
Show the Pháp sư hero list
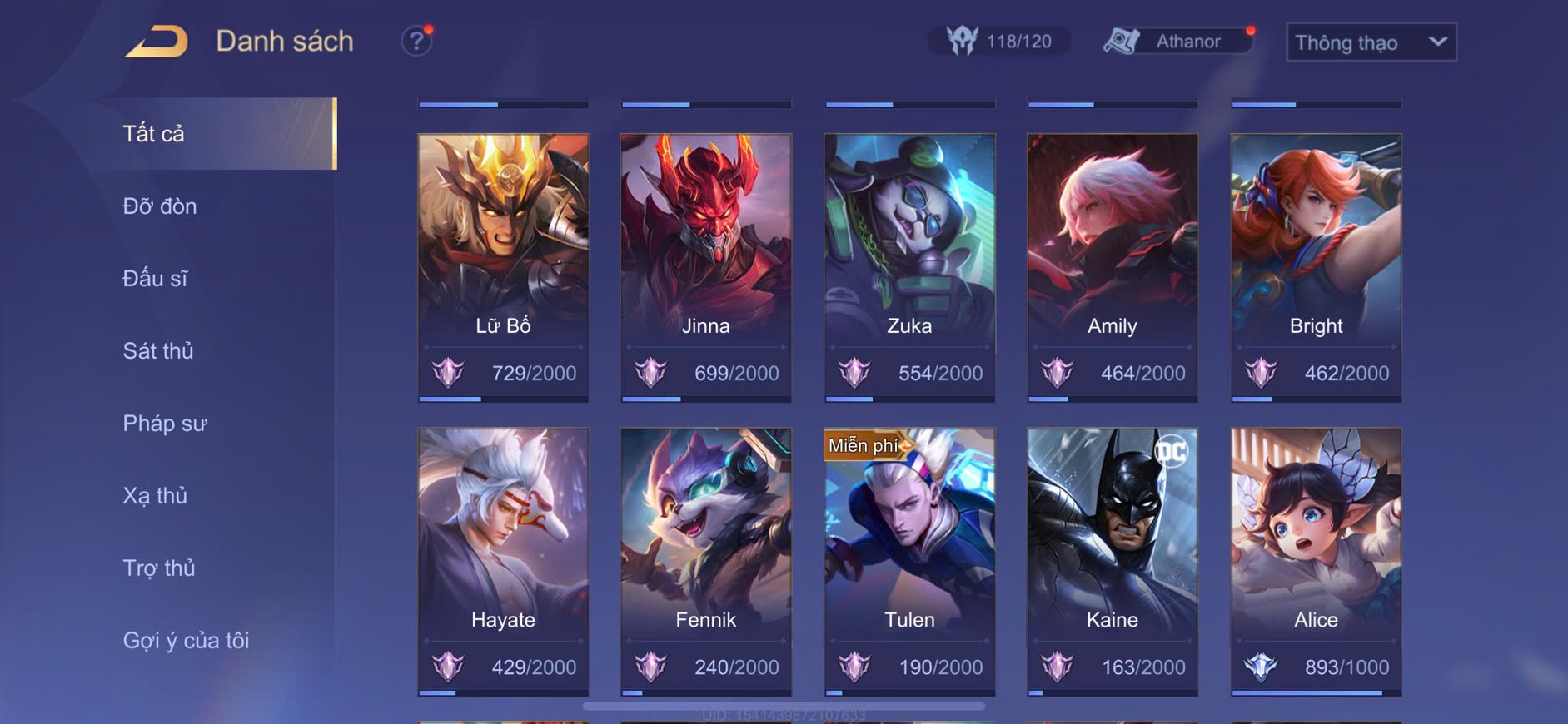pos(165,423)
